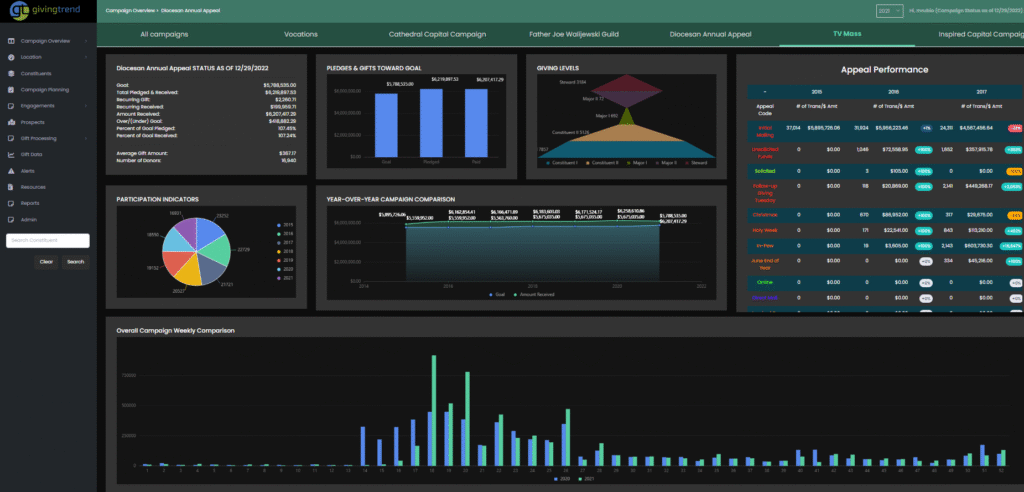
Task: Open the Cathedral Capital Campaign tab
Action: tap(437, 34)
